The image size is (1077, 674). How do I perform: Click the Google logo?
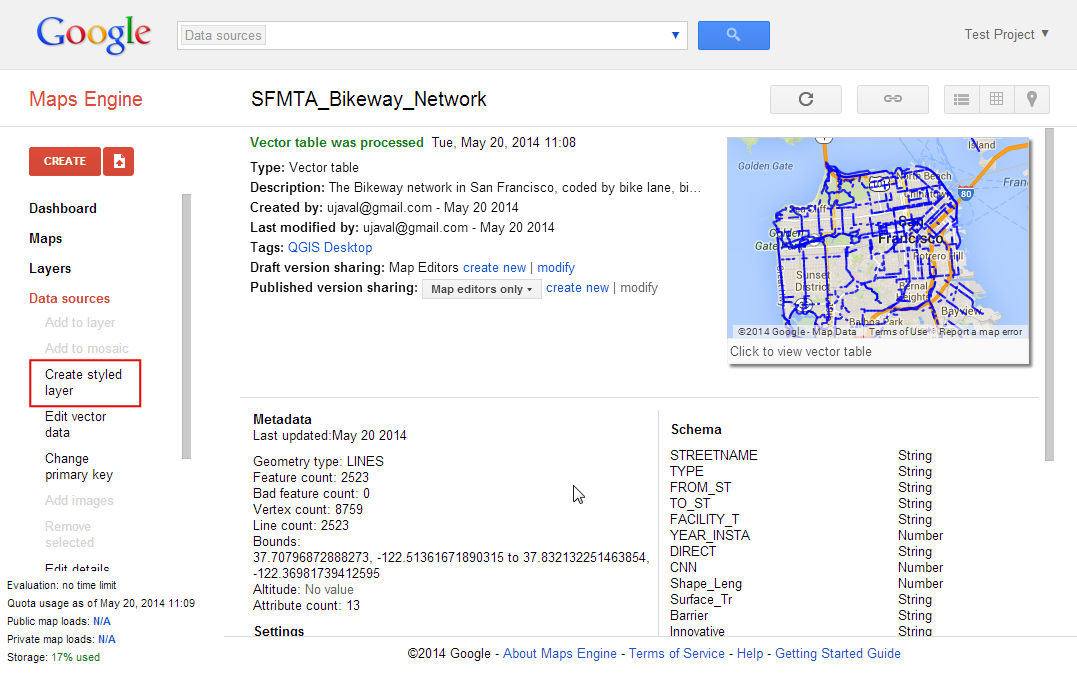pyautogui.click(x=93, y=35)
